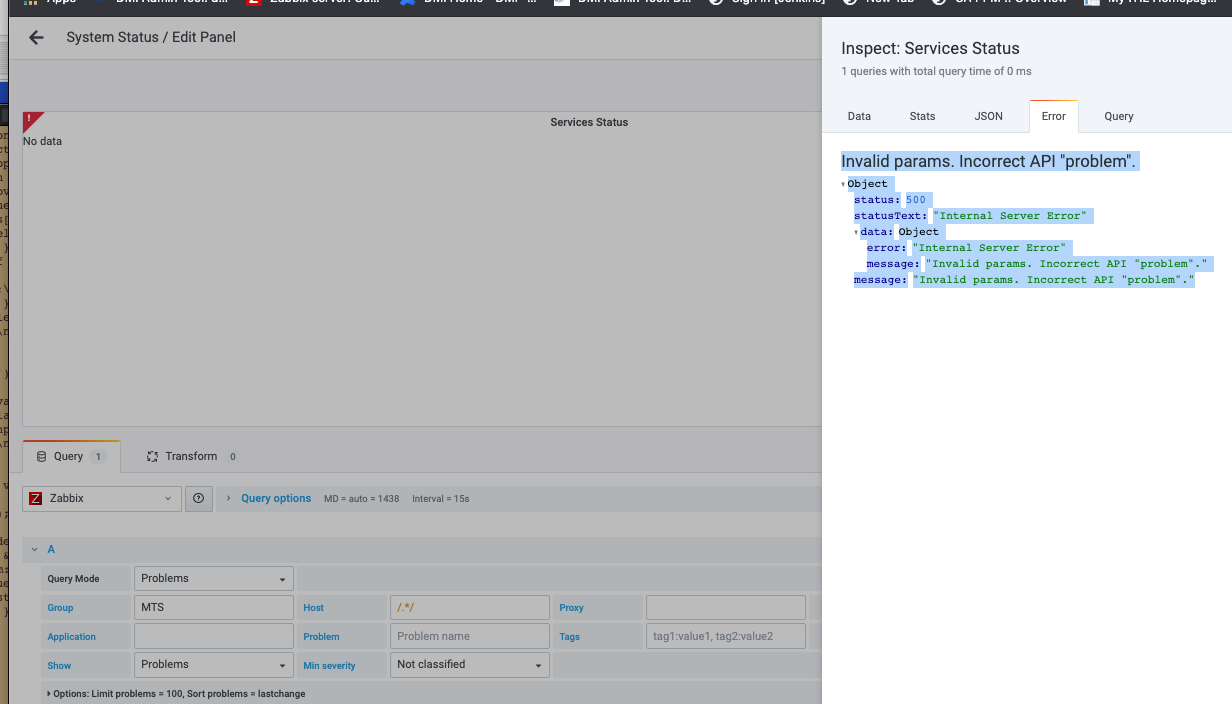This screenshot has width=1232, height=704.
Task: Click the Min severity label
Action: click(329, 665)
